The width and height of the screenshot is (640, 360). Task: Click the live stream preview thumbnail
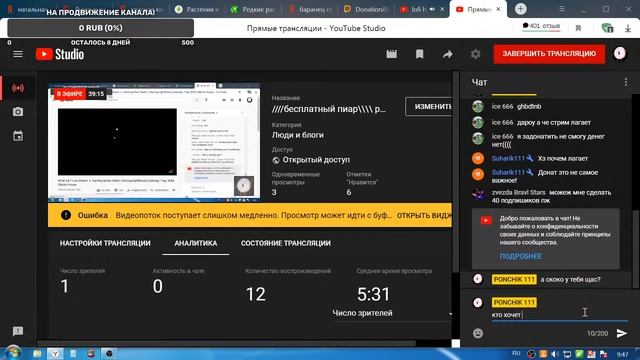coord(154,142)
